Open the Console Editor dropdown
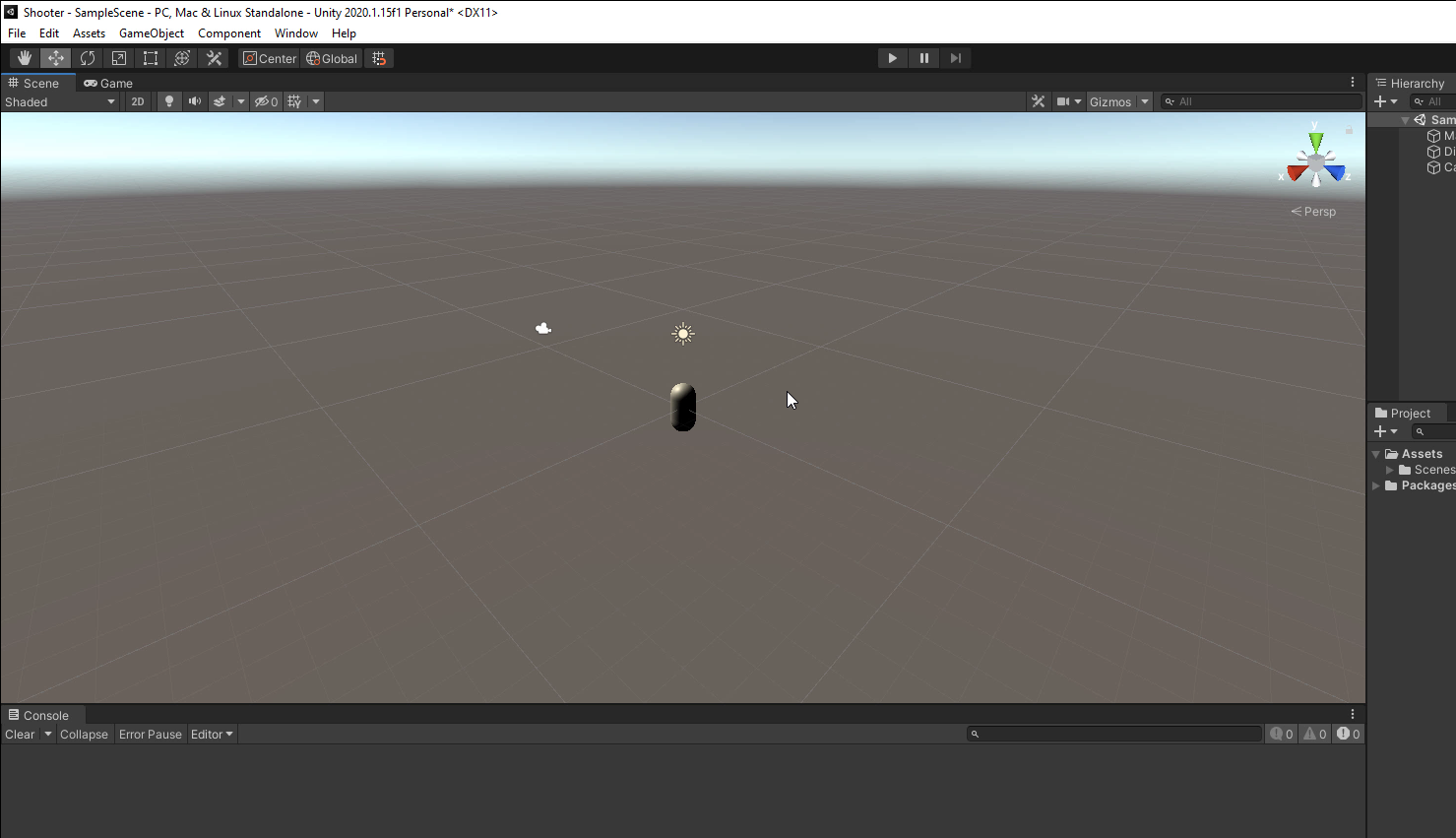The height and width of the screenshot is (838, 1456). 212,735
